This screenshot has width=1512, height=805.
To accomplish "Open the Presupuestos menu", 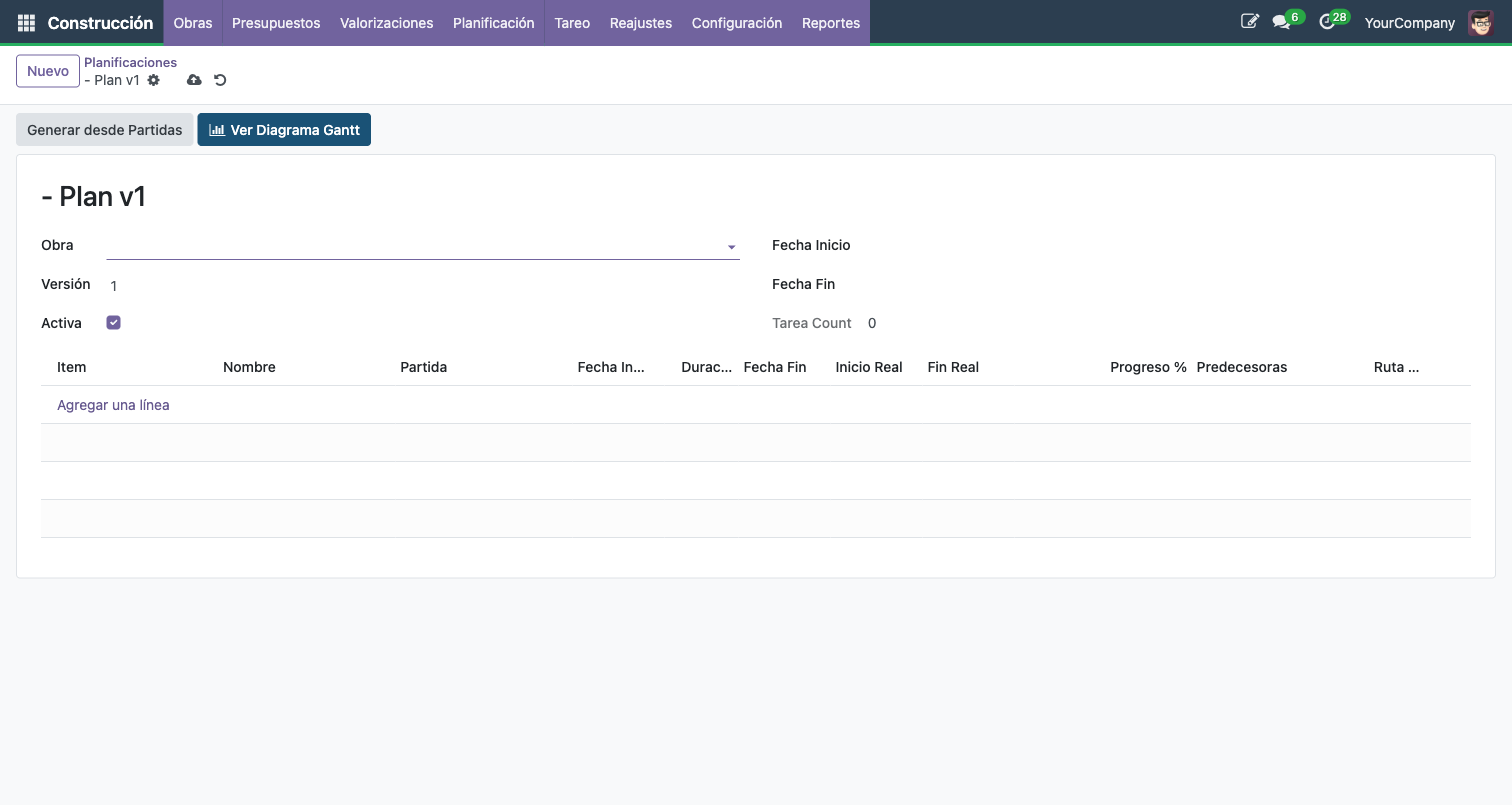I will [x=276, y=22].
